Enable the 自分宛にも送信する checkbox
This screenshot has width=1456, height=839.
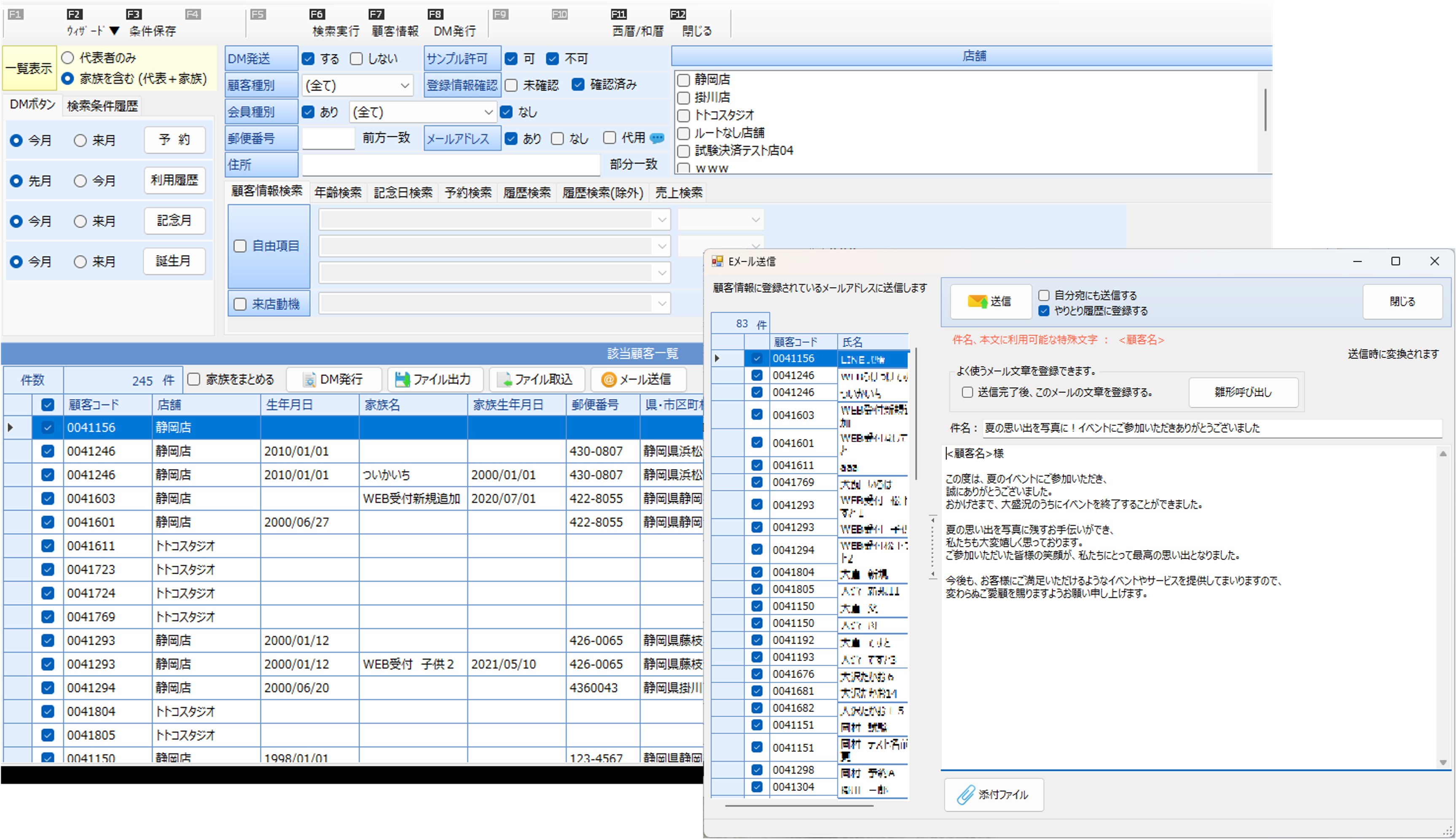coord(1044,296)
